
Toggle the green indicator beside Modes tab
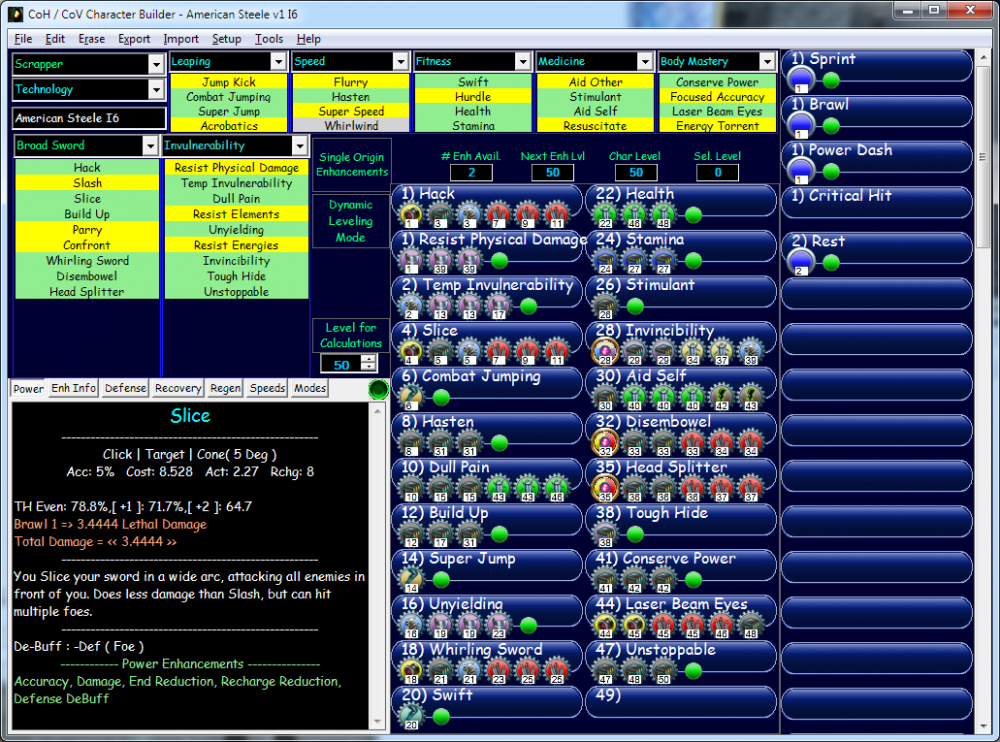378,389
